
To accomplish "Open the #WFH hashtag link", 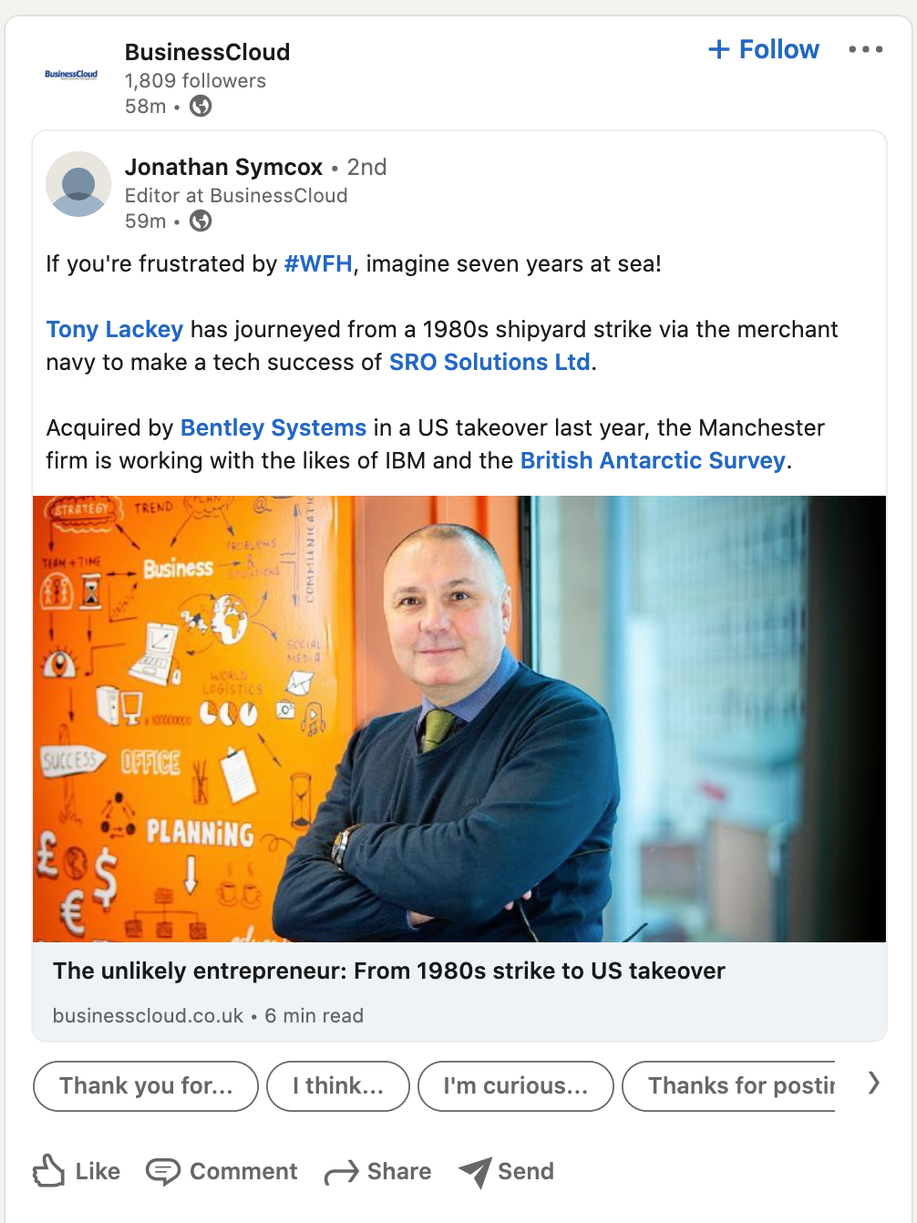I will pyautogui.click(x=318, y=265).
